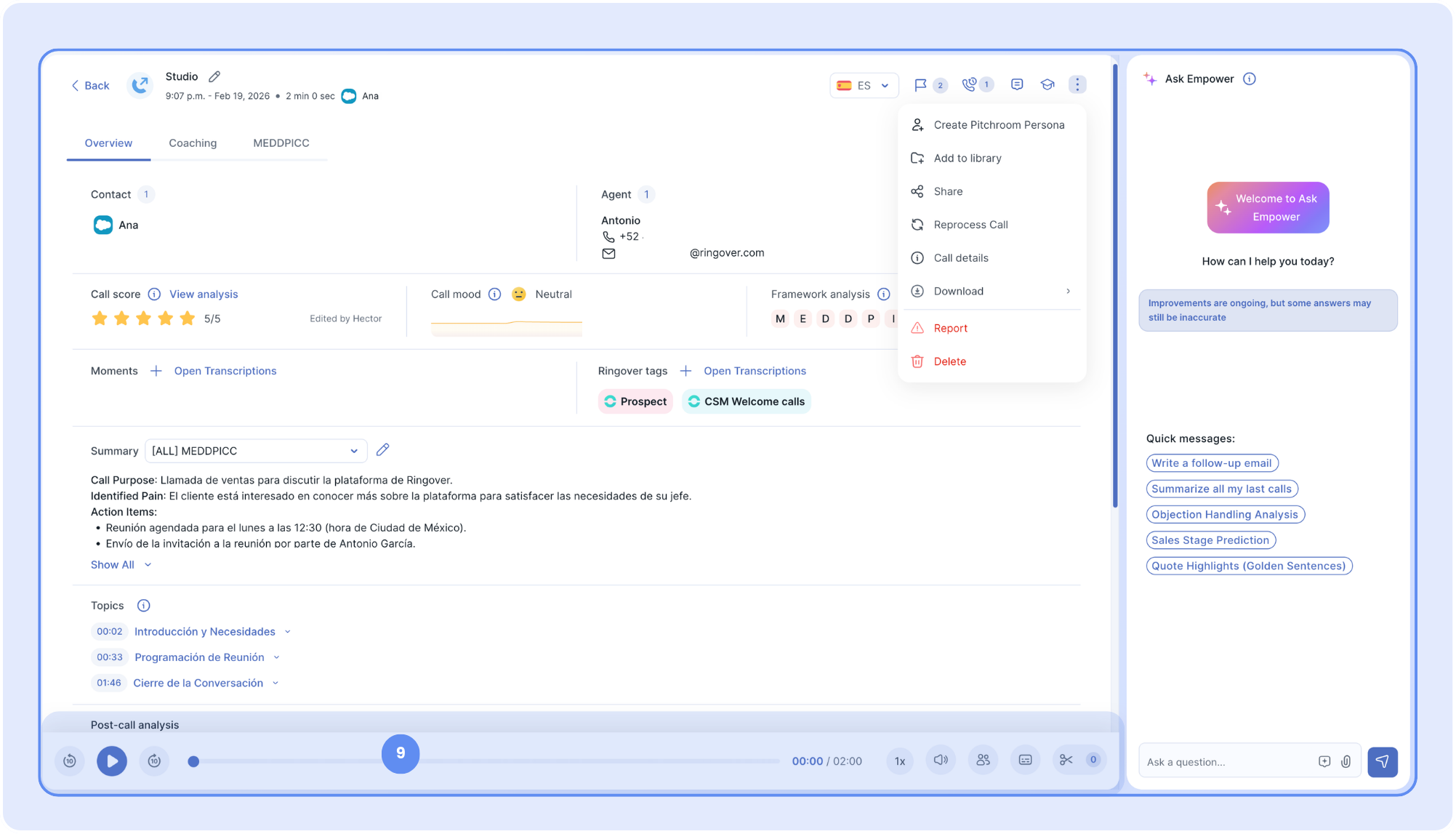Image resolution: width=1456 pixels, height=834 pixels.
Task: Click the attachment paperclip icon
Action: [x=1346, y=761]
